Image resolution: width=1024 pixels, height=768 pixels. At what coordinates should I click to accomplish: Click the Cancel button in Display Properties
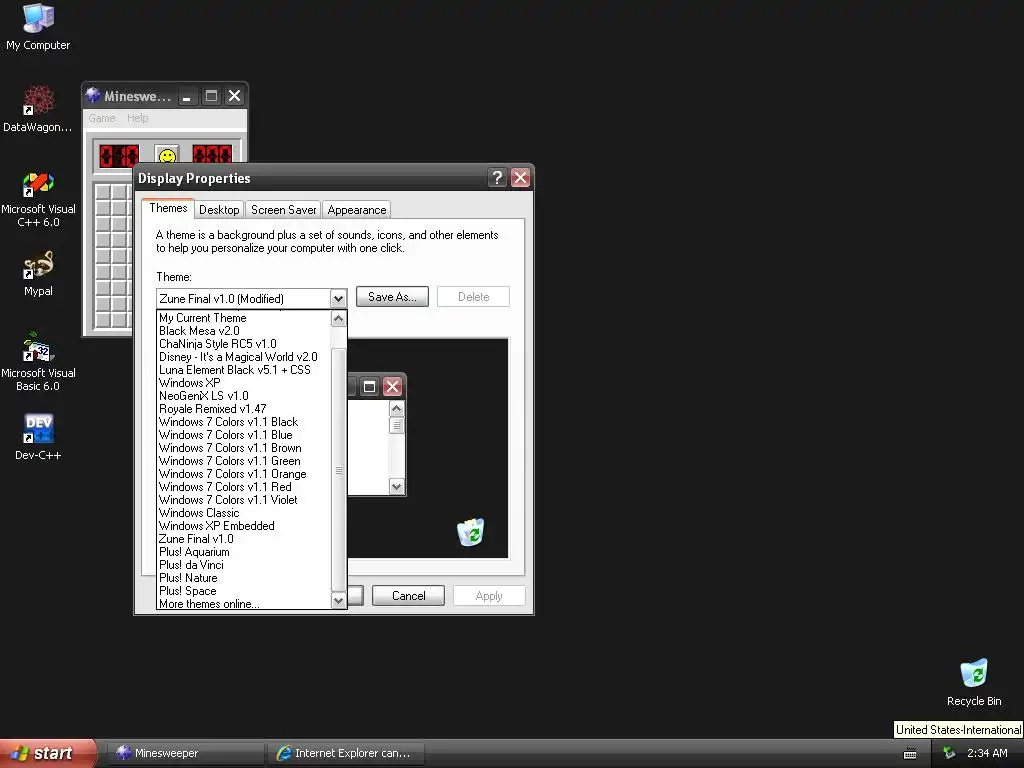[x=408, y=596]
